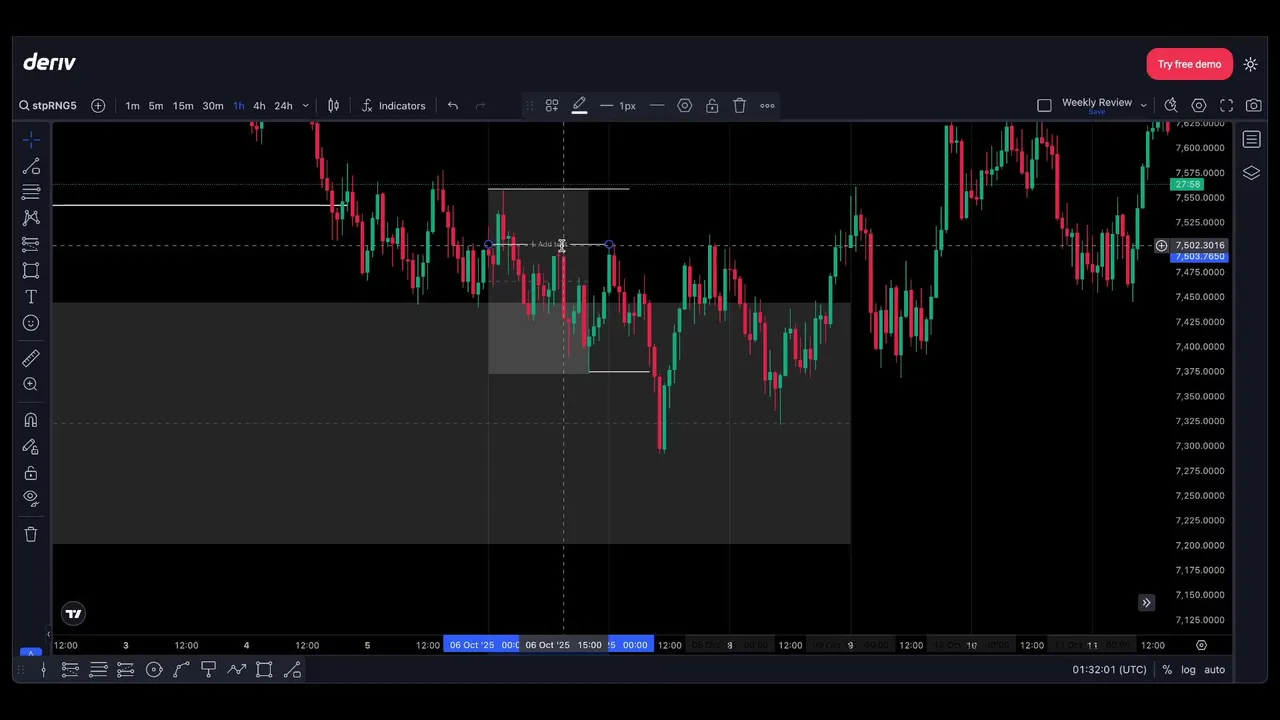Open the object tree layers icon
1280x720 pixels.
pos(1251,173)
